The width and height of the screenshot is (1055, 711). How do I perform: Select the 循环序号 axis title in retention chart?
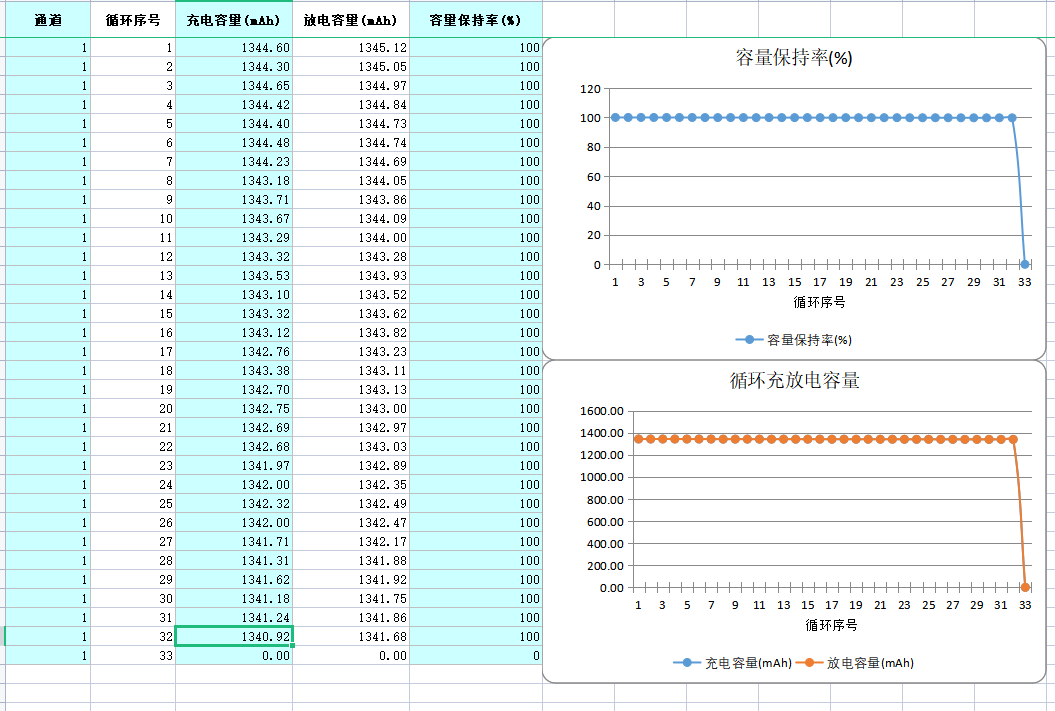(819, 302)
